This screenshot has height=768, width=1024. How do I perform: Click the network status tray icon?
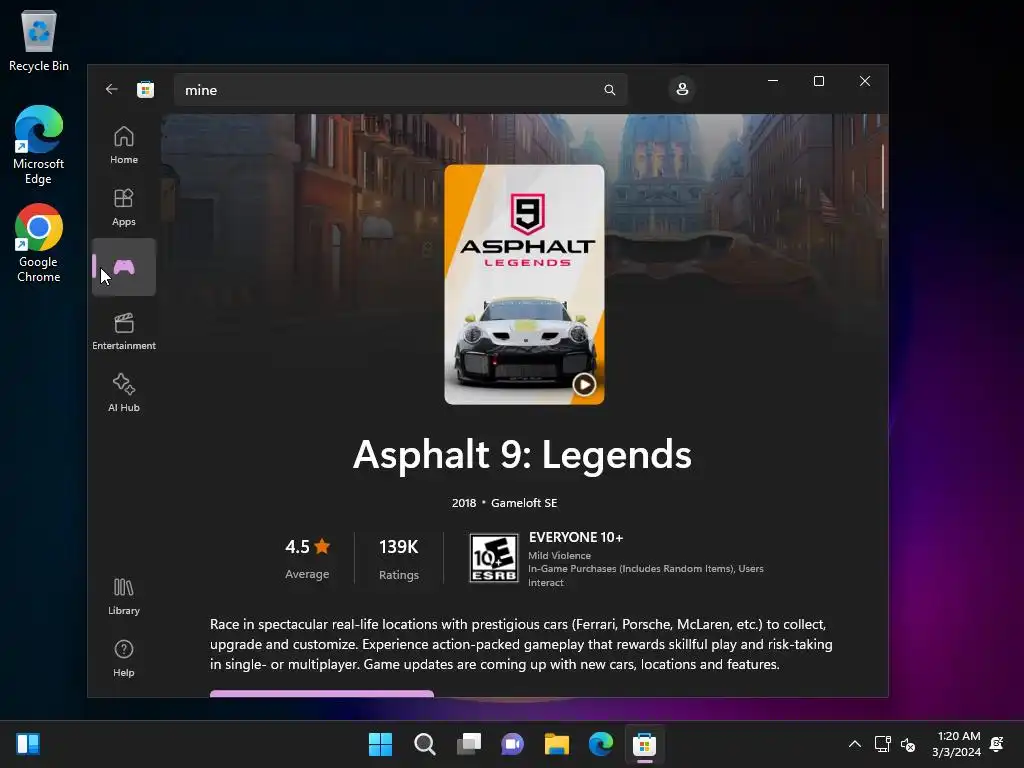[883, 744]
